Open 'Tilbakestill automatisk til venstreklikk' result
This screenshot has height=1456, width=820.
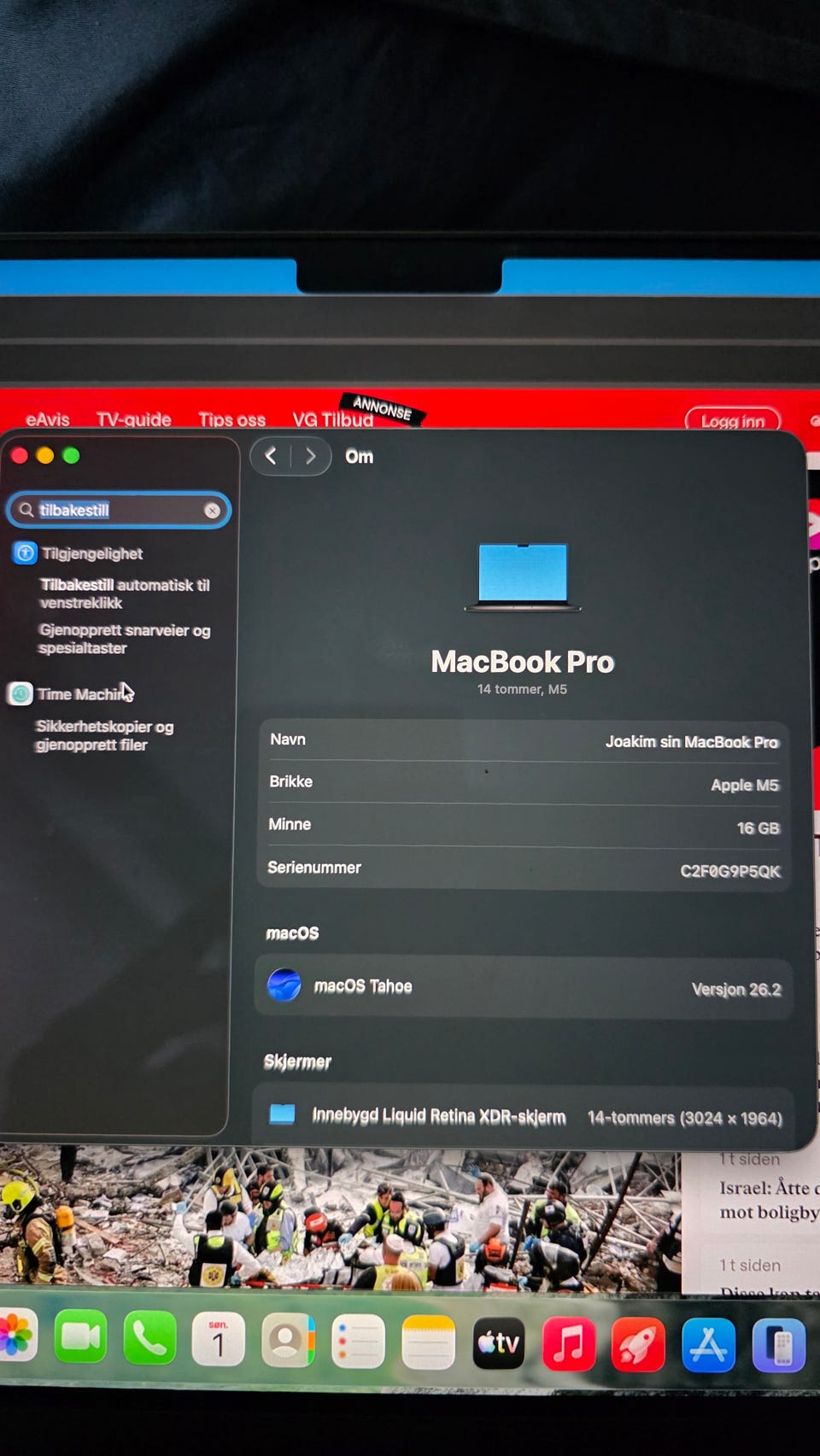(125, 594)
